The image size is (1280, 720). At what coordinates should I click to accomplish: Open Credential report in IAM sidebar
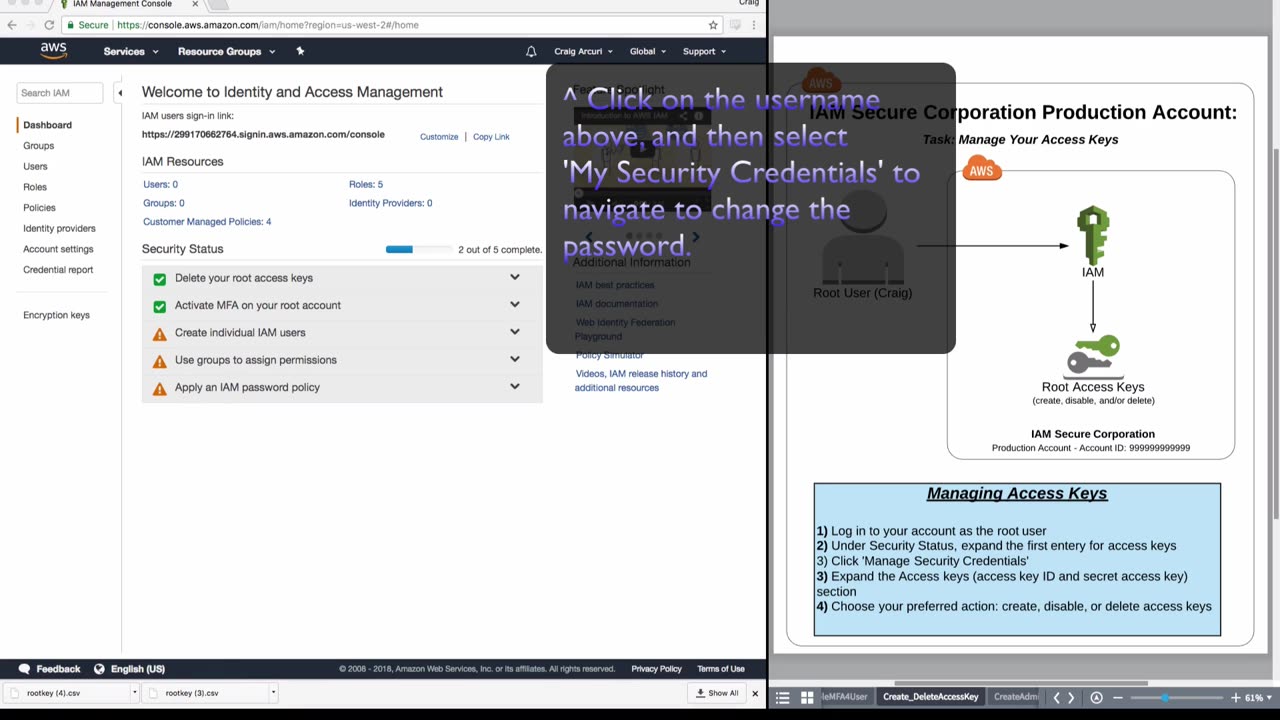click(58, 270)
